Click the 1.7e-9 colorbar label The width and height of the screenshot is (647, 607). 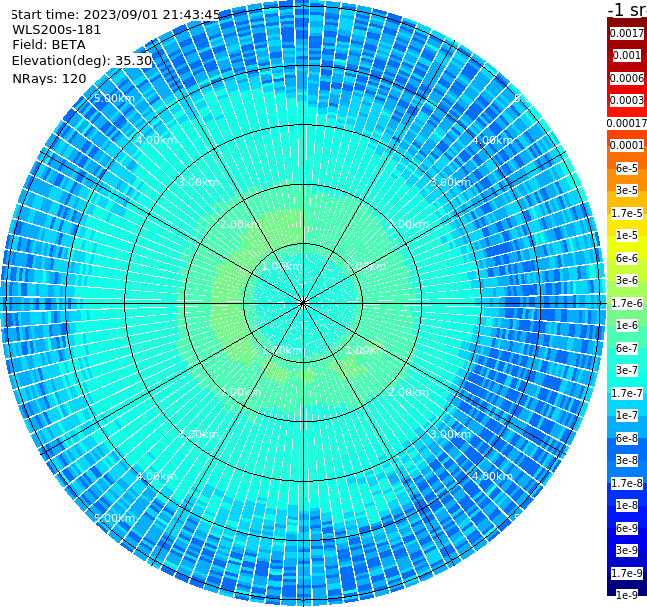tap(627, 573)
